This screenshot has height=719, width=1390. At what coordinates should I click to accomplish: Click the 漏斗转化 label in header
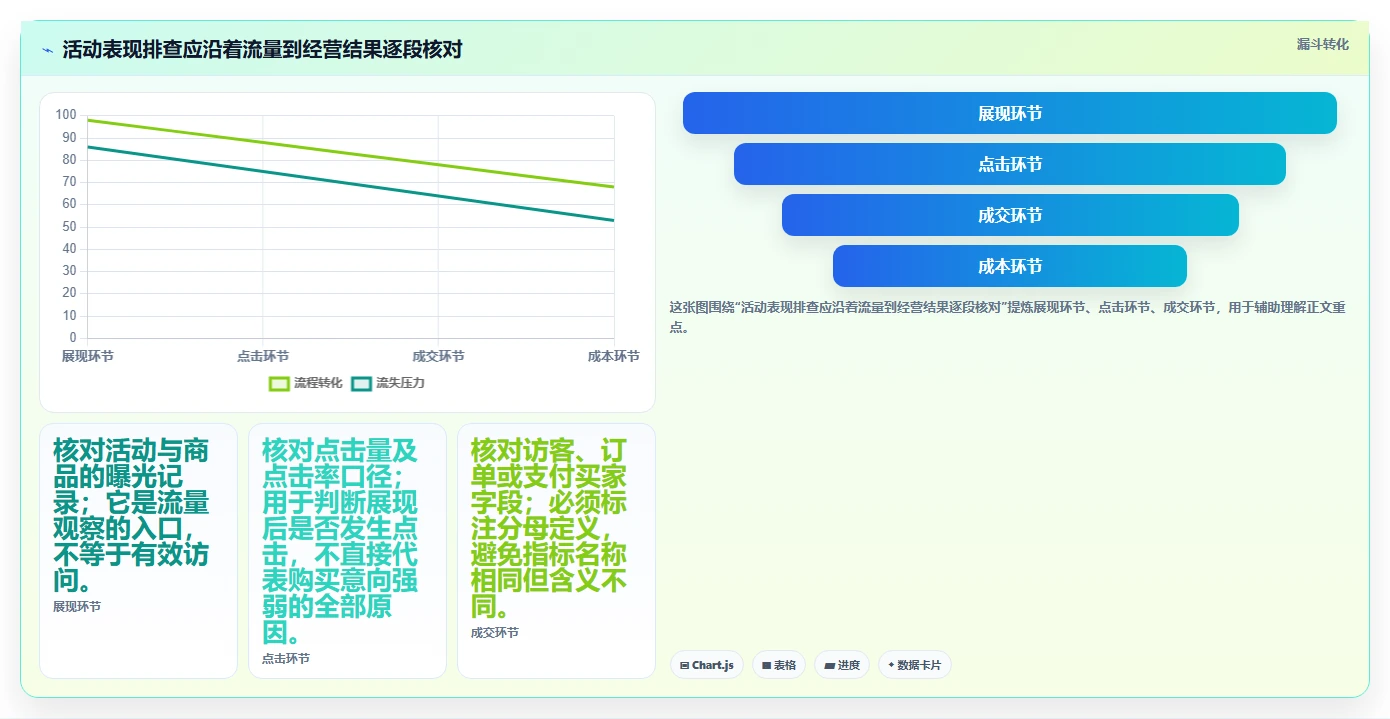pos(1323,44)
